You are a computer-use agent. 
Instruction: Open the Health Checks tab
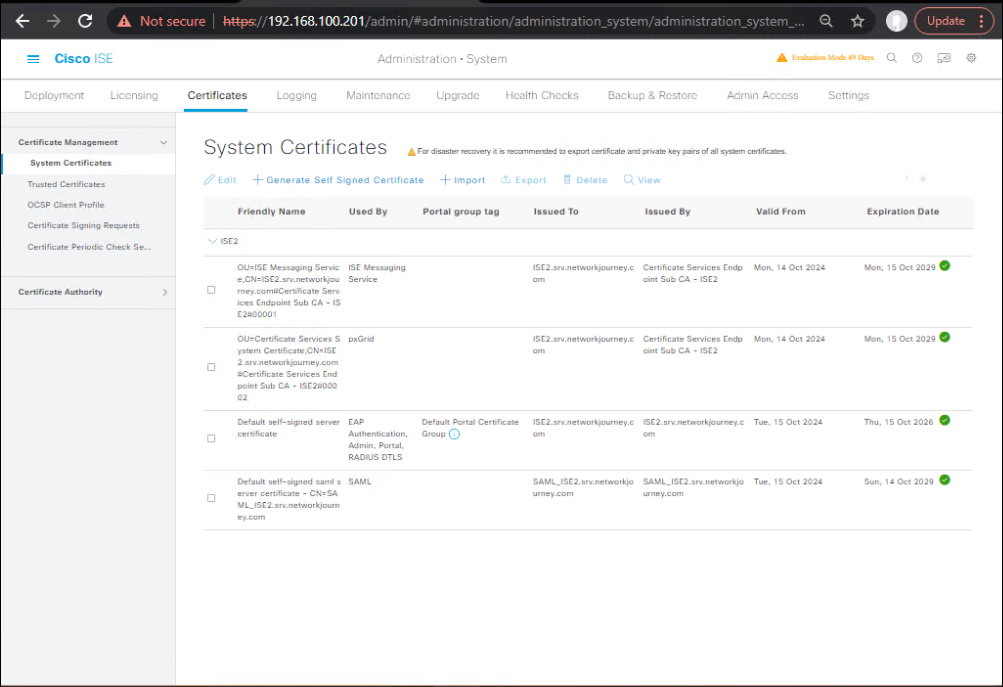pyautogui.click(x=542, y=95)
